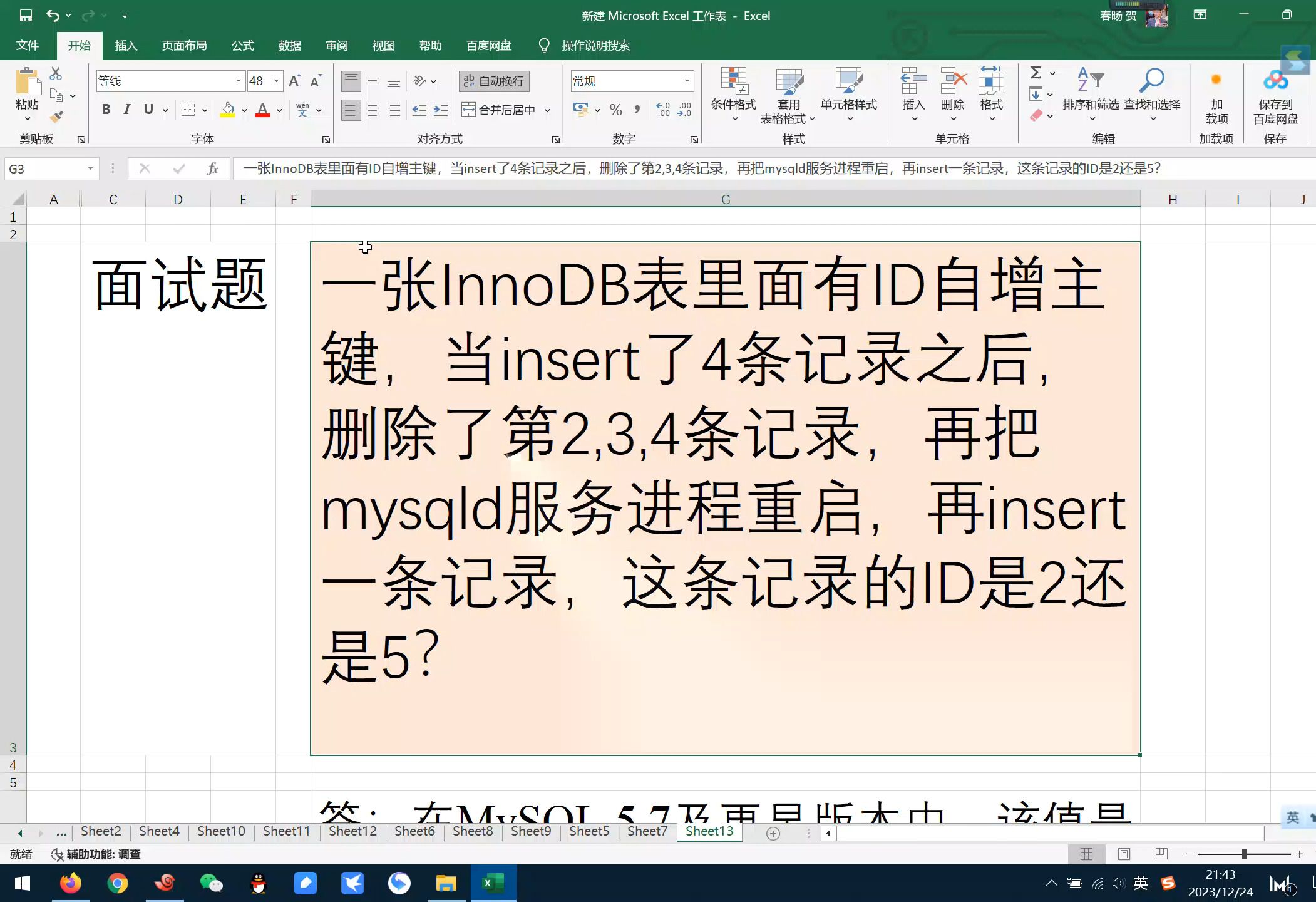The height and width of the screenshot is (902, 1316).
Task: Switch to the Data (数据) tab
Action: point(290,45)
